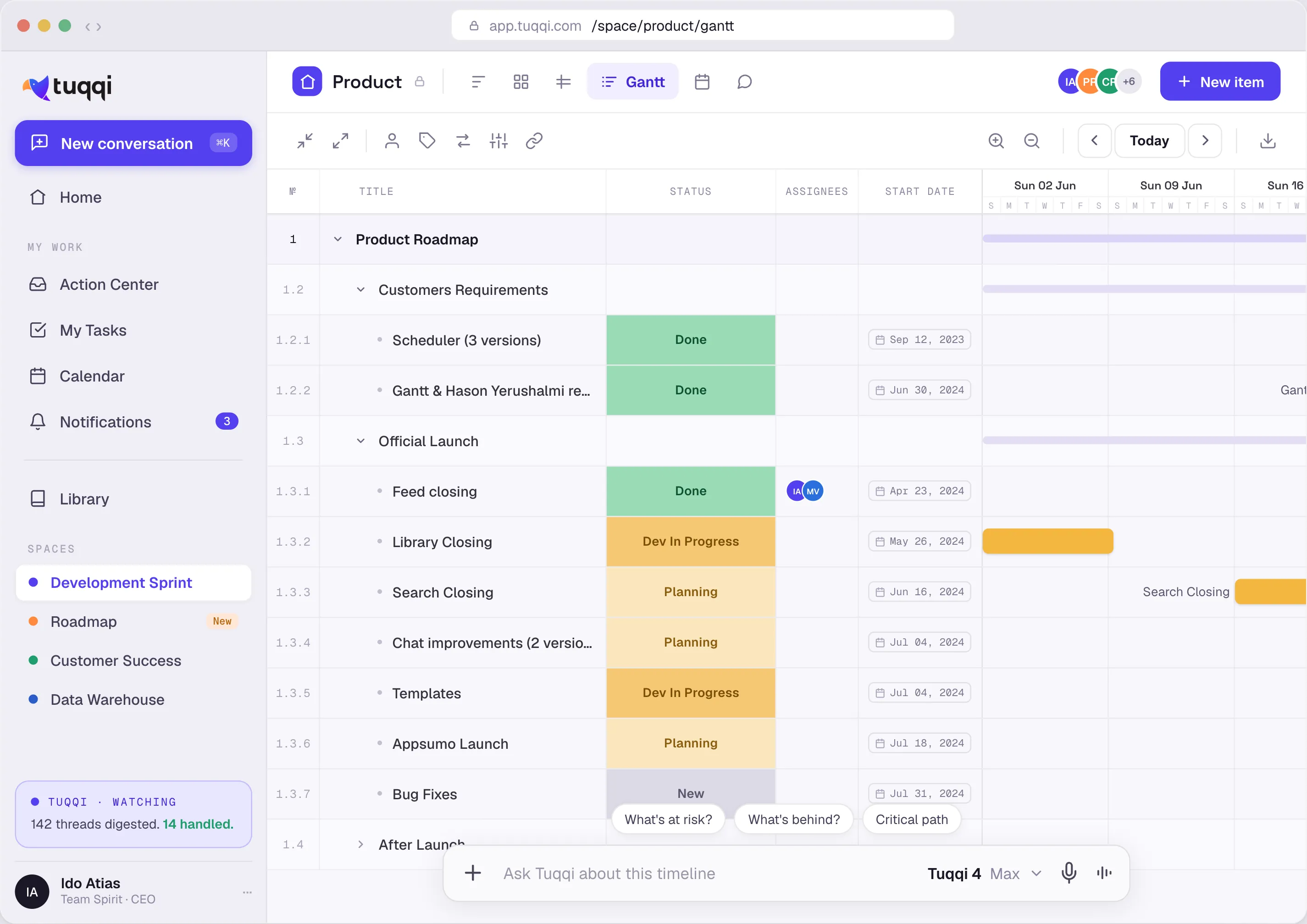Click the browser address bar
Image resolution: width=1307 pixels, height=924 pixels.
703,26
